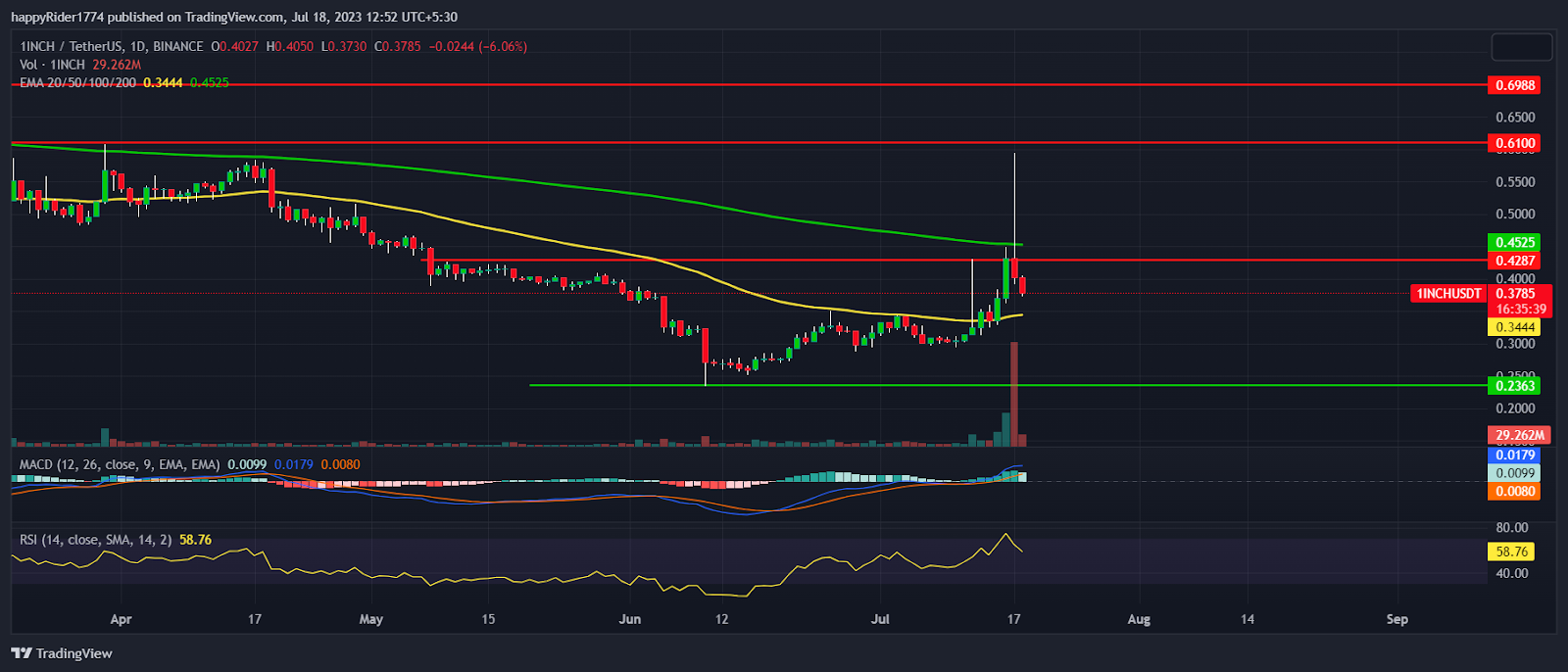Click the TradingView logo in the footer
1568x672 pixels.
pyautogui.click(x=62, y=653)
